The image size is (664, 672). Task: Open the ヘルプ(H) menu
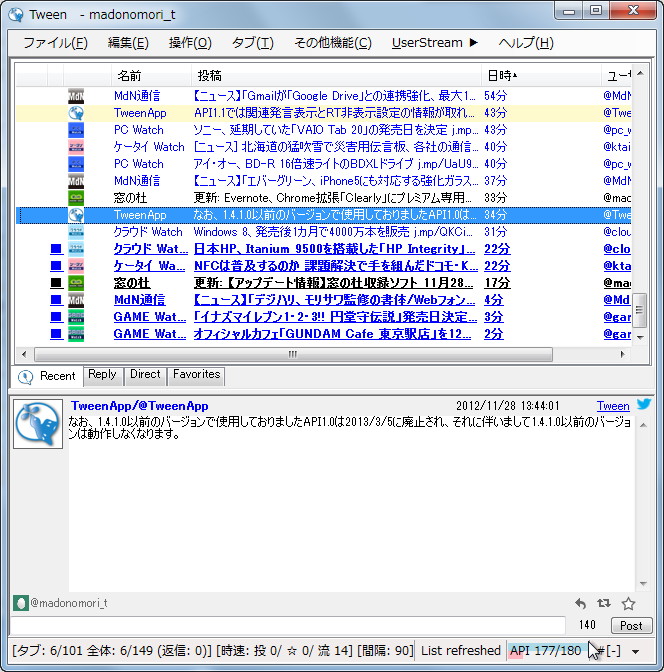coord(526,43)
